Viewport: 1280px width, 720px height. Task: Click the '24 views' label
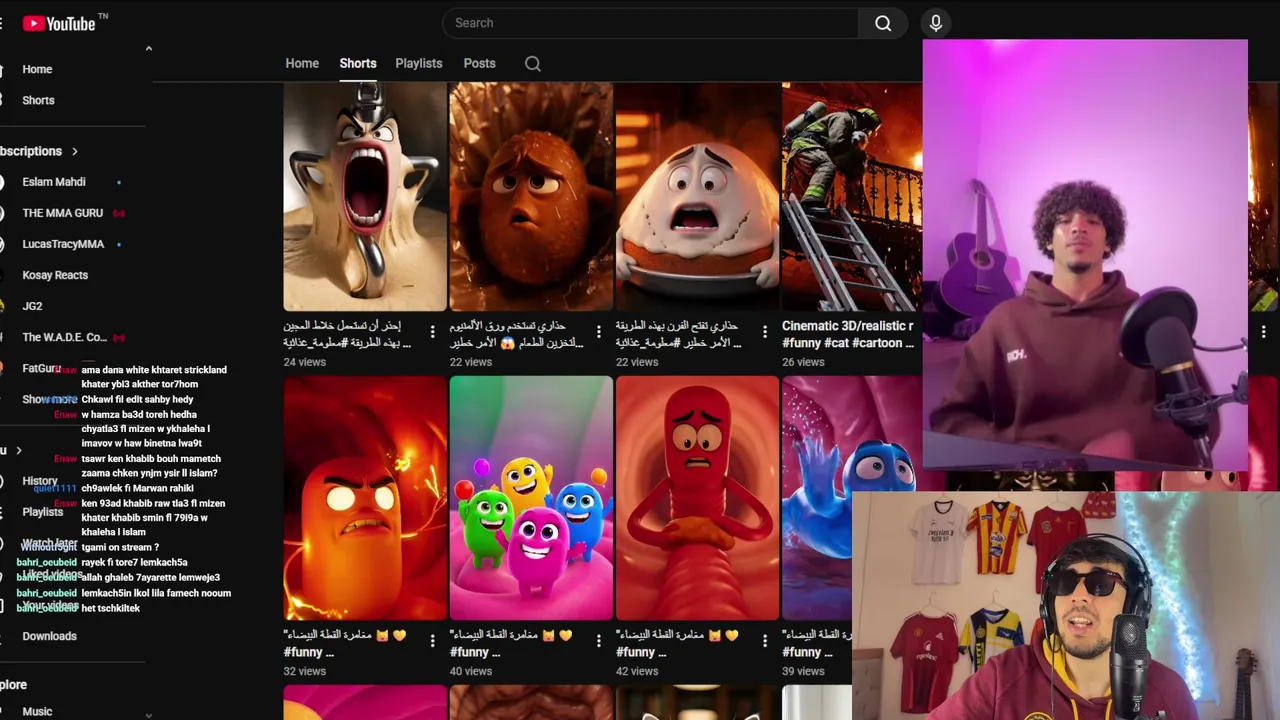pos(305,362)
